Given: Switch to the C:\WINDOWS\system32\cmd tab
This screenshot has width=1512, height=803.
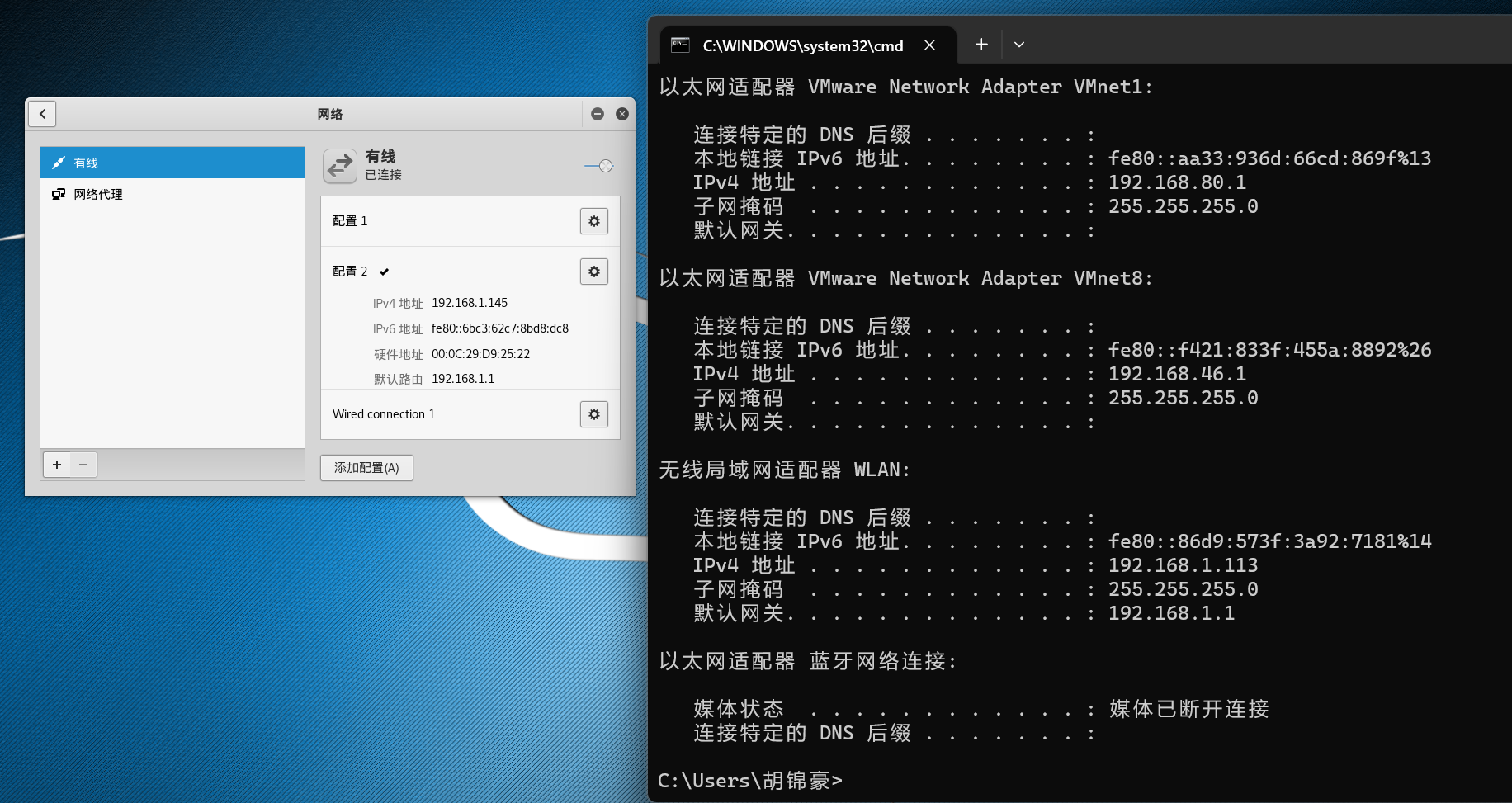Looking at the screenshot, I should (x=801, y=45).
